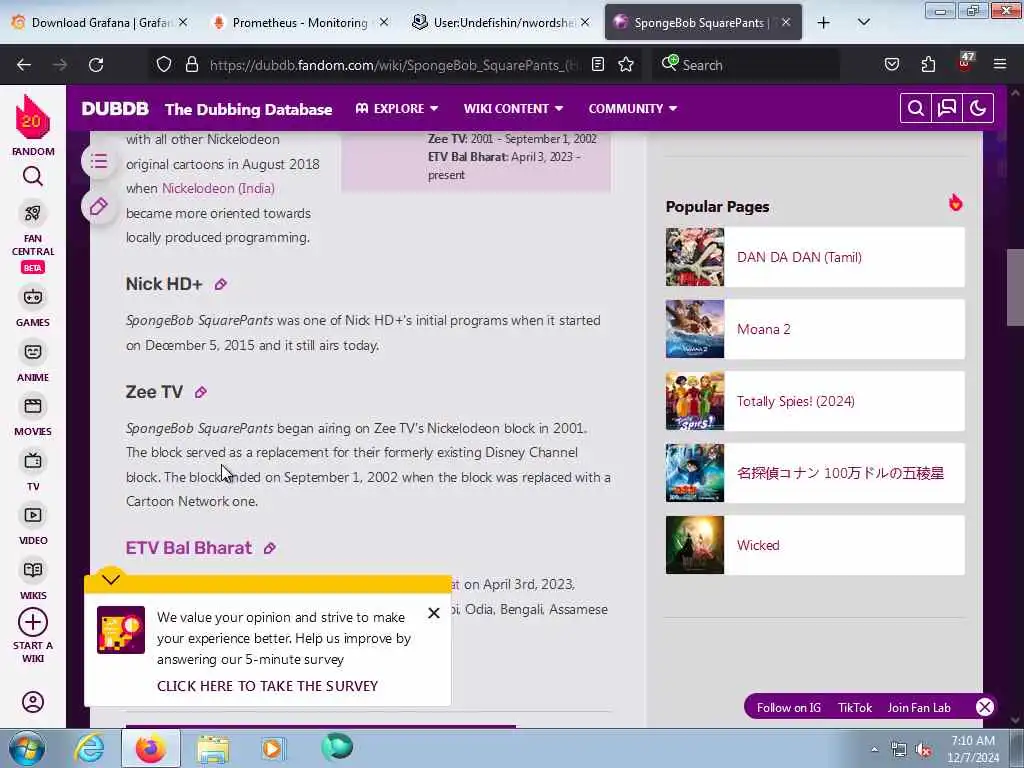Expand the Community menu
Viewport: 1024px width, 768px height.
tap(633, 108)
